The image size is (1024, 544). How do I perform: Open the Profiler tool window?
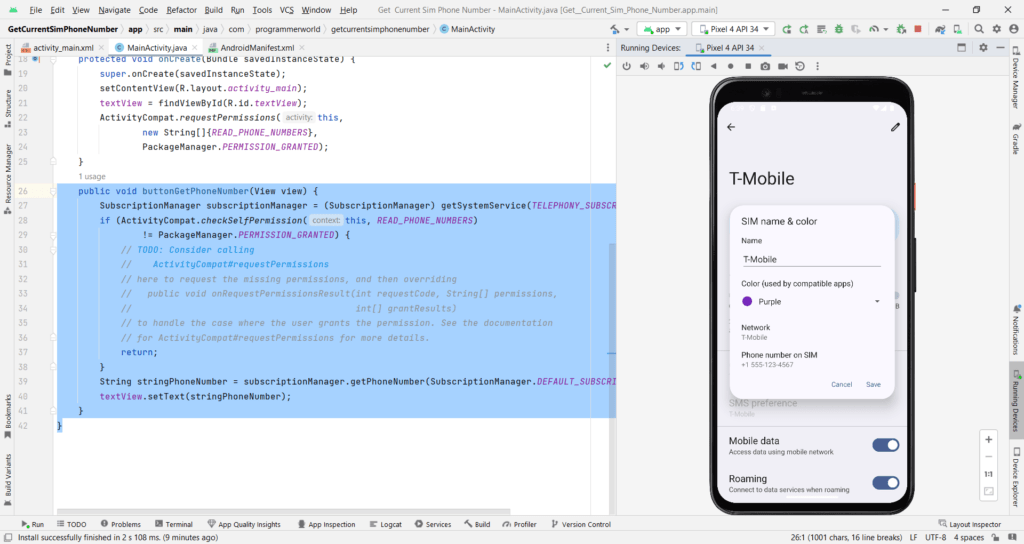519,524
